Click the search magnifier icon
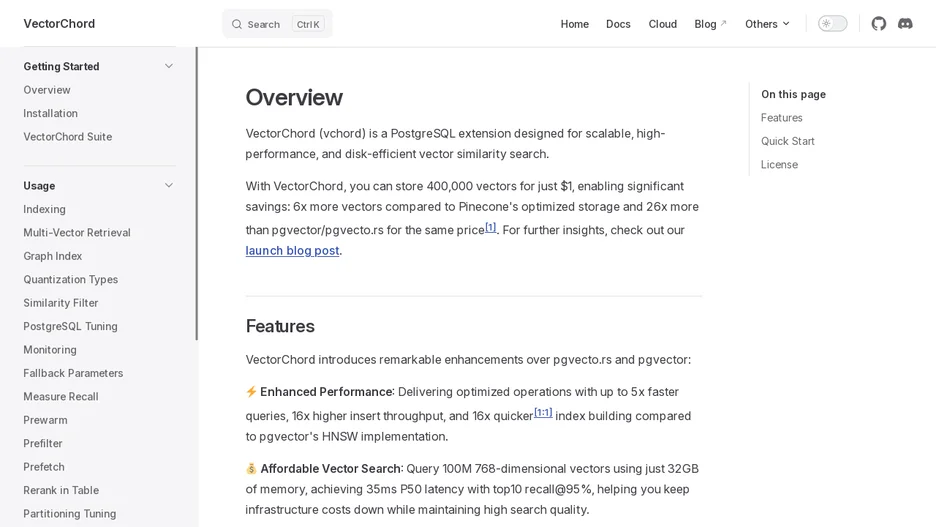 (x=237, y=24)
